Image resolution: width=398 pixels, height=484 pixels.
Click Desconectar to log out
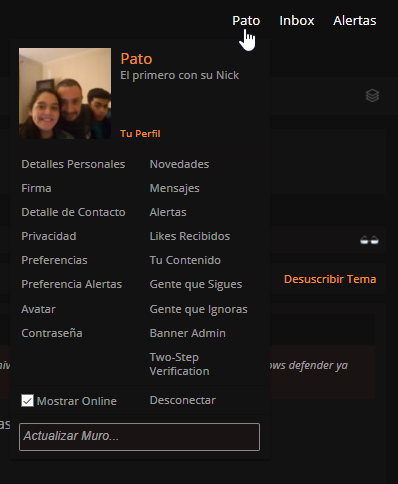tap(183, 400)
